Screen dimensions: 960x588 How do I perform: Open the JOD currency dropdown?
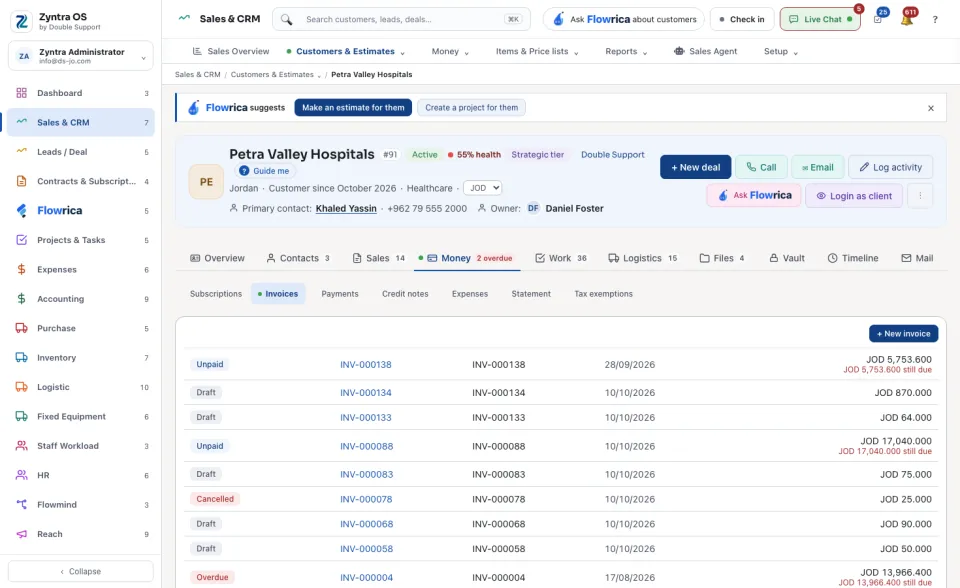point(483,188)
